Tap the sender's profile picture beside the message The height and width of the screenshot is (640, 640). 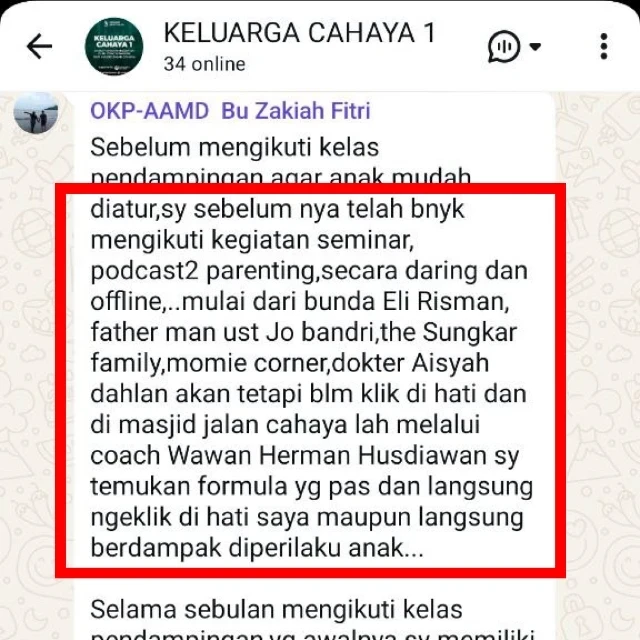point(36,112)
